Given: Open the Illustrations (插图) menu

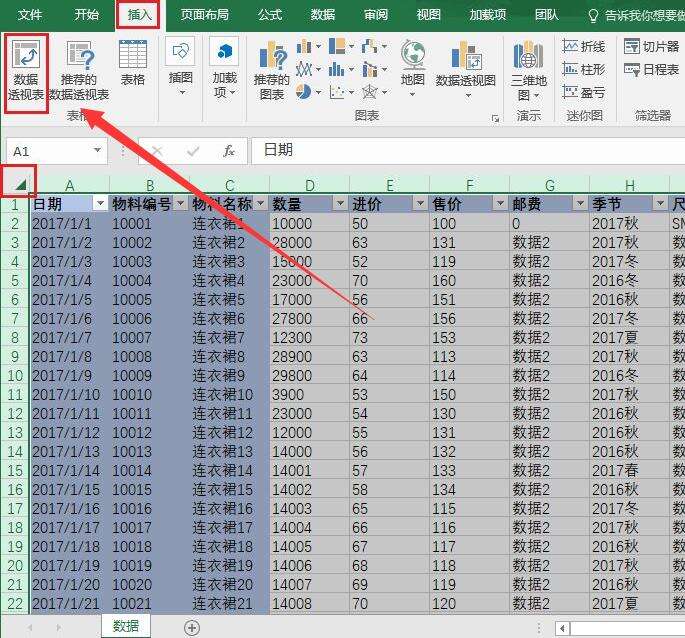Looking at the screenshot, I should point(180,66).
